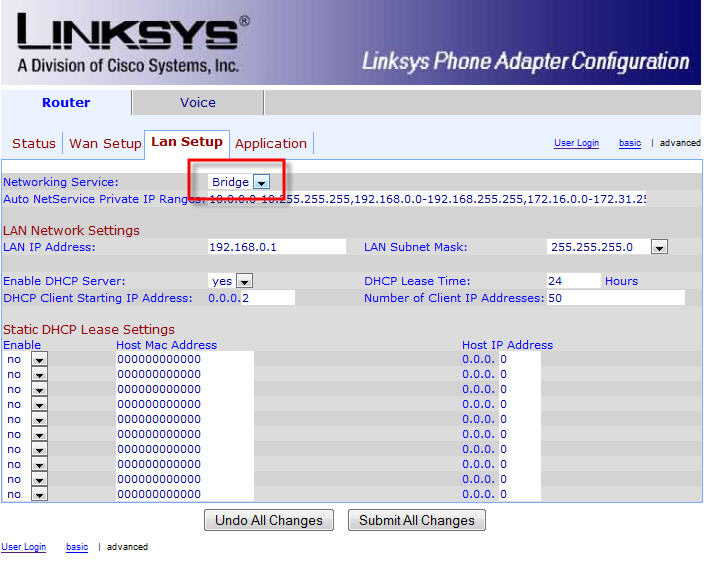Click the DHCP Client Starting IP field

(268, 298)
